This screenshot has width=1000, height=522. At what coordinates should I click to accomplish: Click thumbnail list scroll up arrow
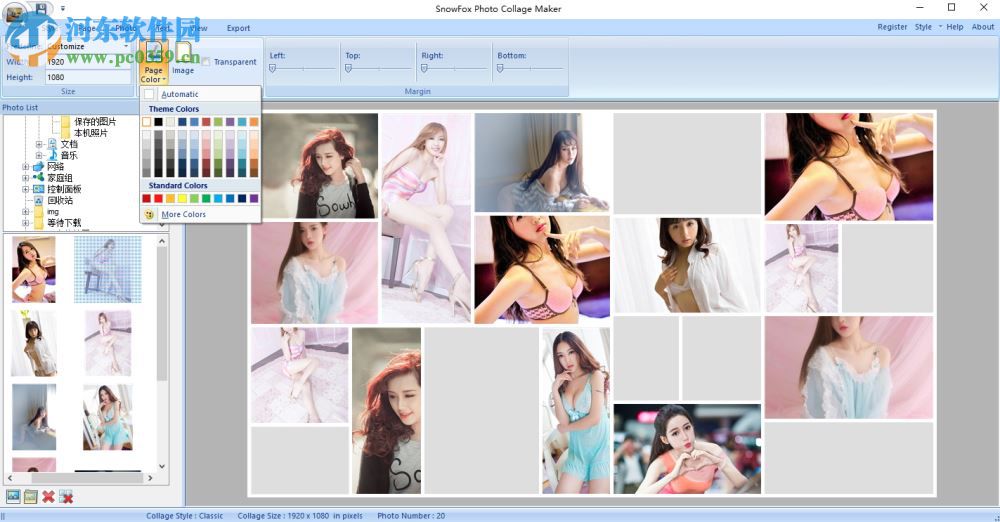tap(161, 241)
